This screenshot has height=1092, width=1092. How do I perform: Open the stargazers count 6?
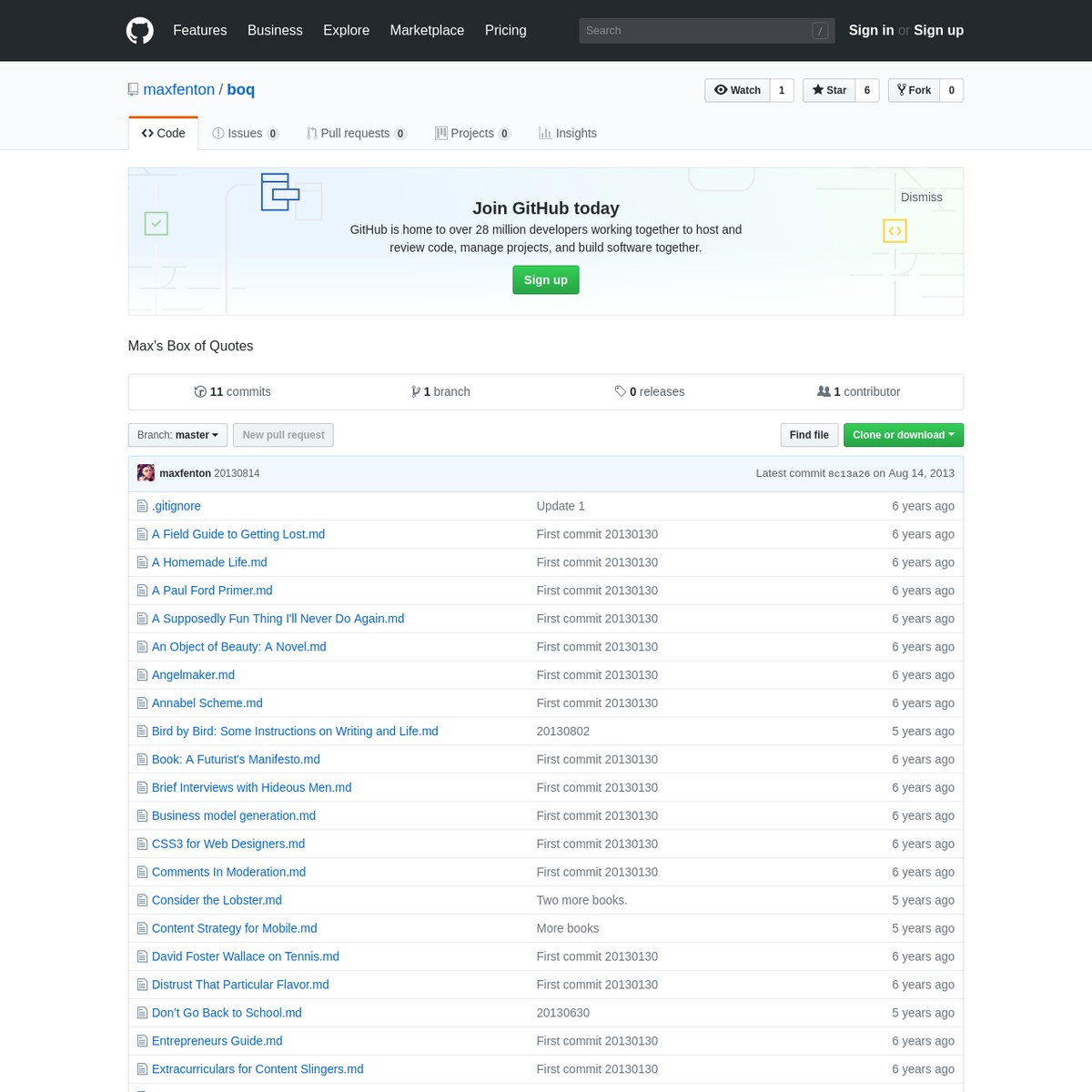867,90
